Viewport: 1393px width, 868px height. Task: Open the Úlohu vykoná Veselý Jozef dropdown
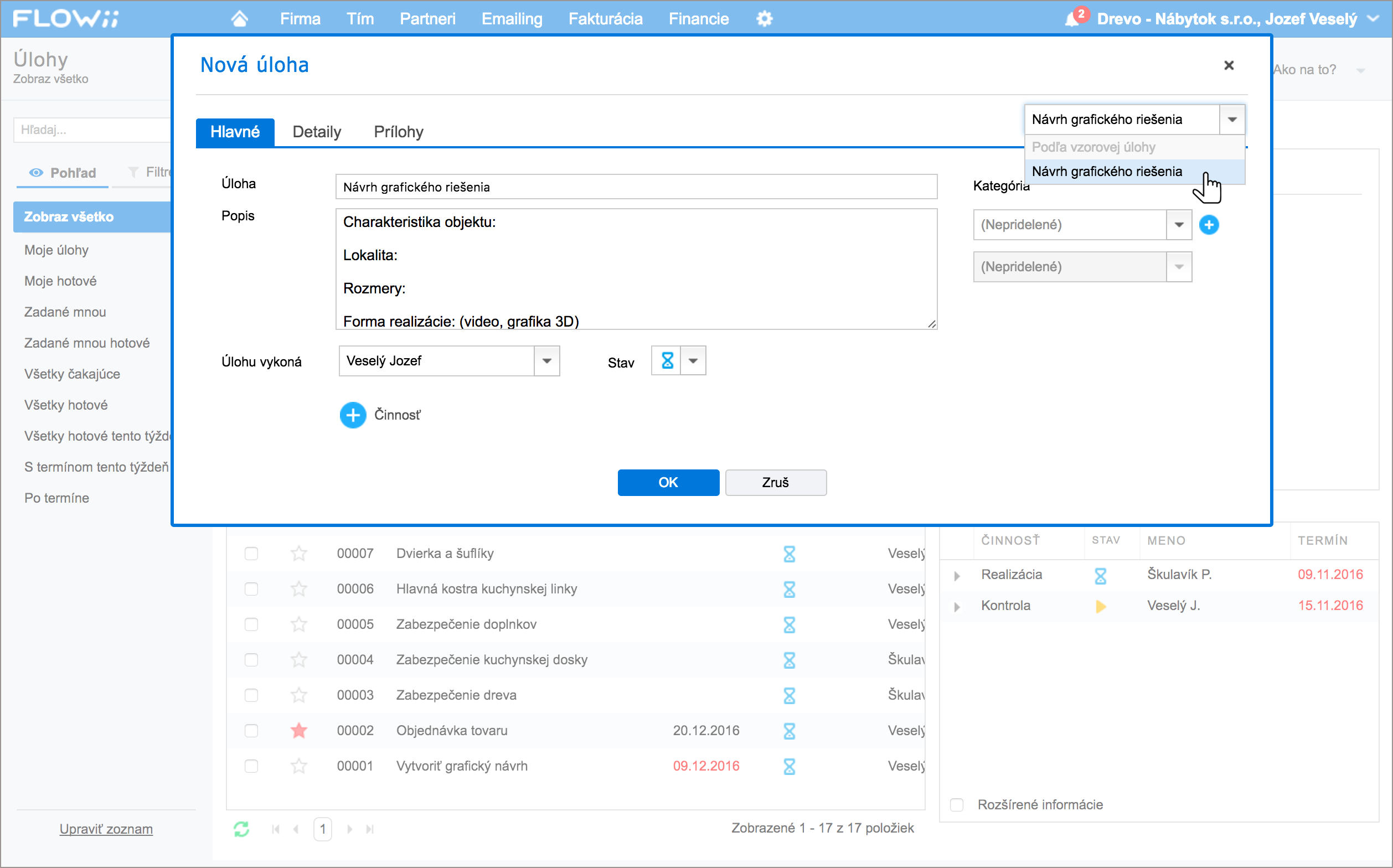546,360
